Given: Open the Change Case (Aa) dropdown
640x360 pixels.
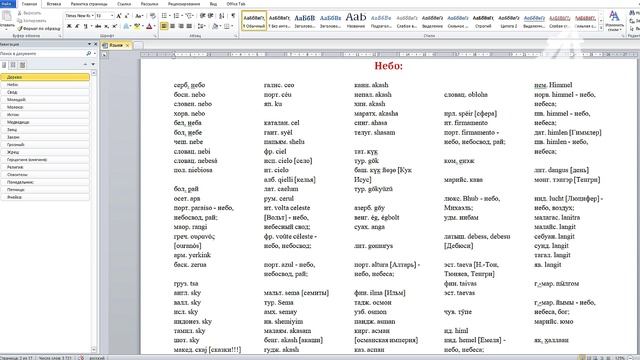Looking at the screenshot, I should click(x=139, y=16).
